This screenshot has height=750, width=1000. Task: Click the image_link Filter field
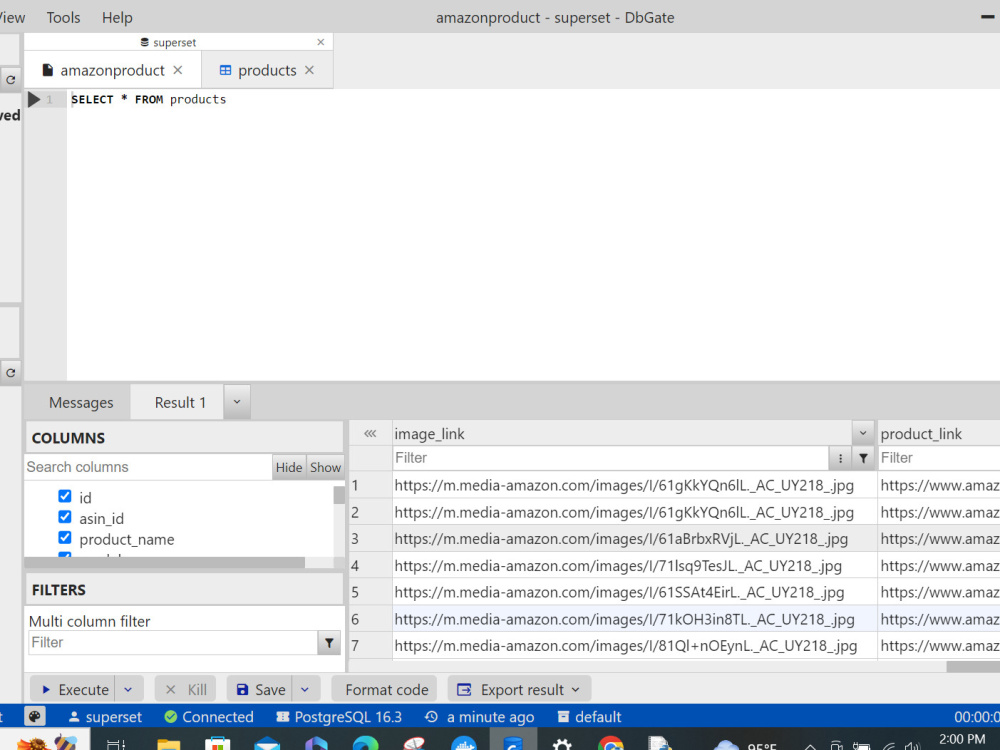pos(610,458)
